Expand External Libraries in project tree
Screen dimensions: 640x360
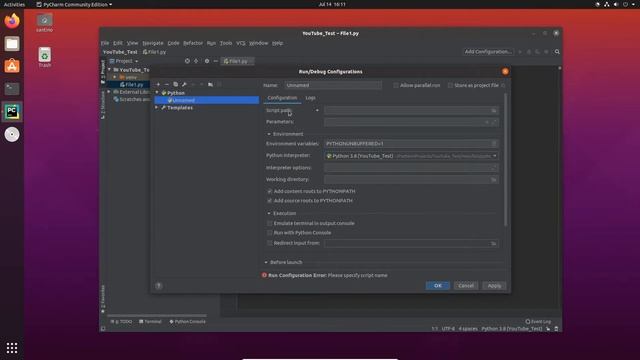click(x=109, y=92)
